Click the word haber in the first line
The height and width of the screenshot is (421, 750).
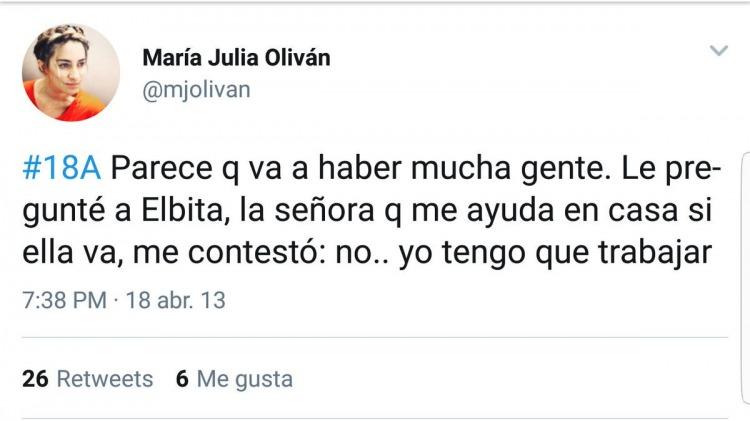[x=338, y=169]
